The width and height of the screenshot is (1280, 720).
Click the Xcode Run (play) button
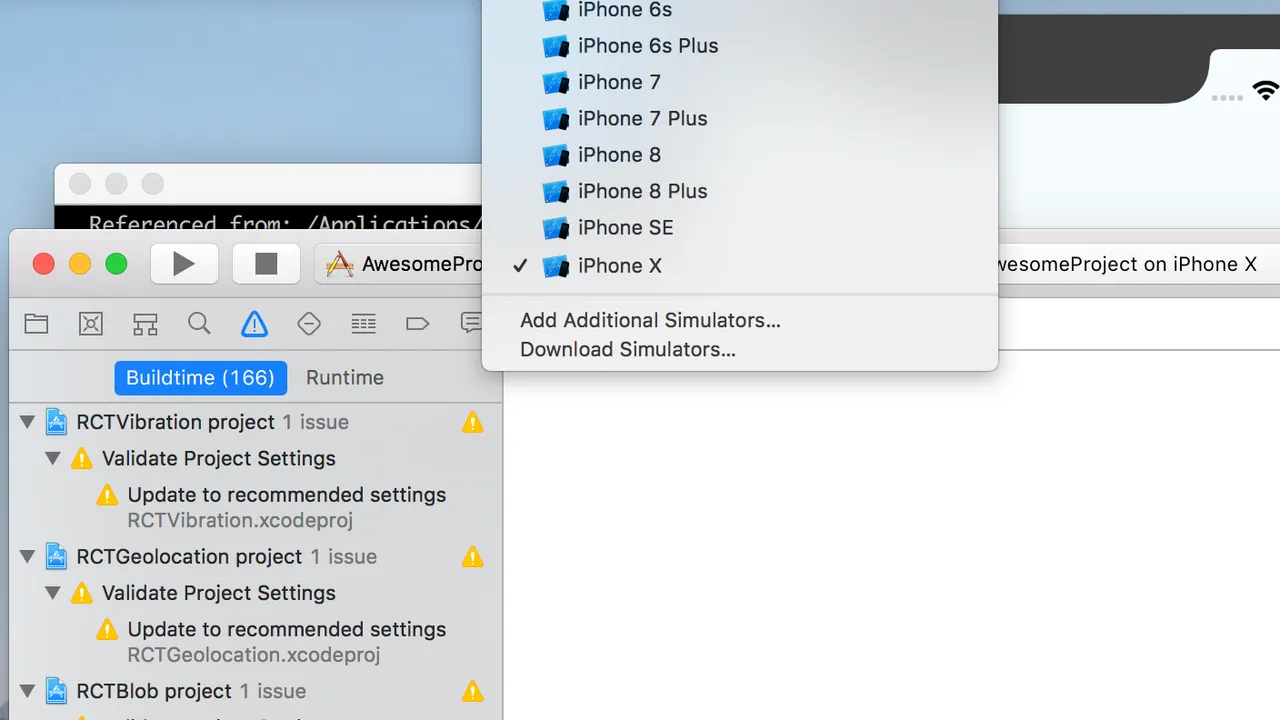[184, 263]
